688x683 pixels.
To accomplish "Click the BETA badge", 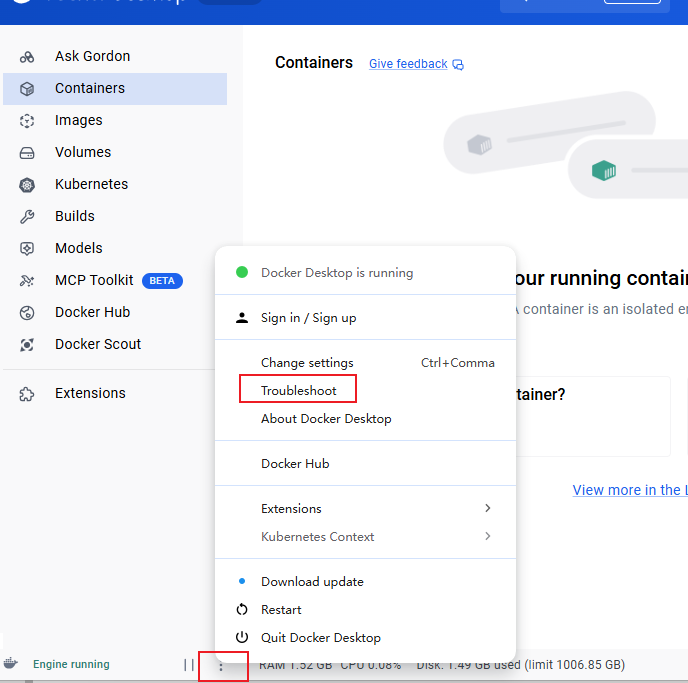I will click(x=162, y=281).
